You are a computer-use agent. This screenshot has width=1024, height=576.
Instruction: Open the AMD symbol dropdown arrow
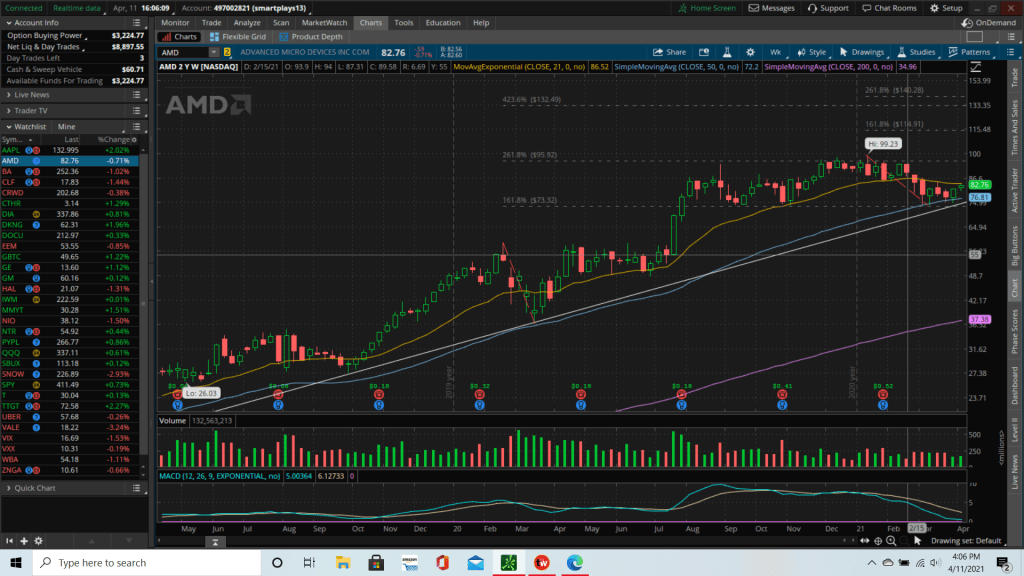(x=214, y=52)
